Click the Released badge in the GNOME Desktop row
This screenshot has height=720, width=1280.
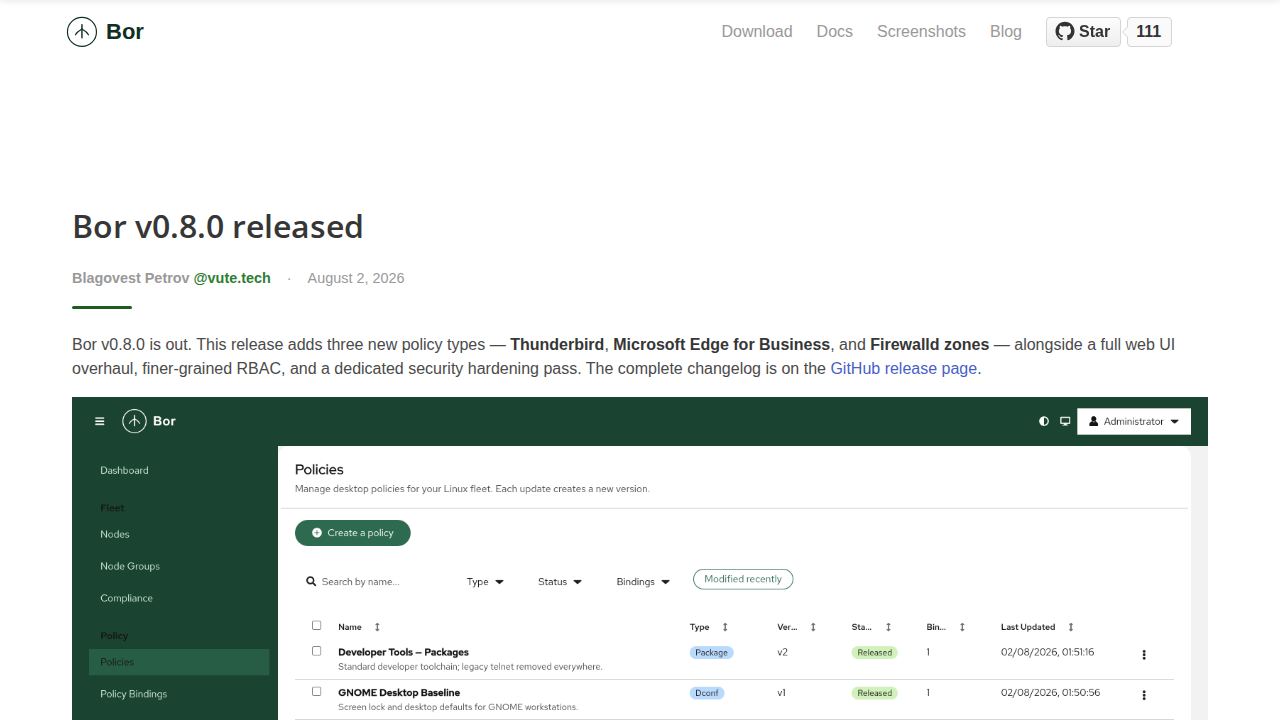(x=874, y=693)
